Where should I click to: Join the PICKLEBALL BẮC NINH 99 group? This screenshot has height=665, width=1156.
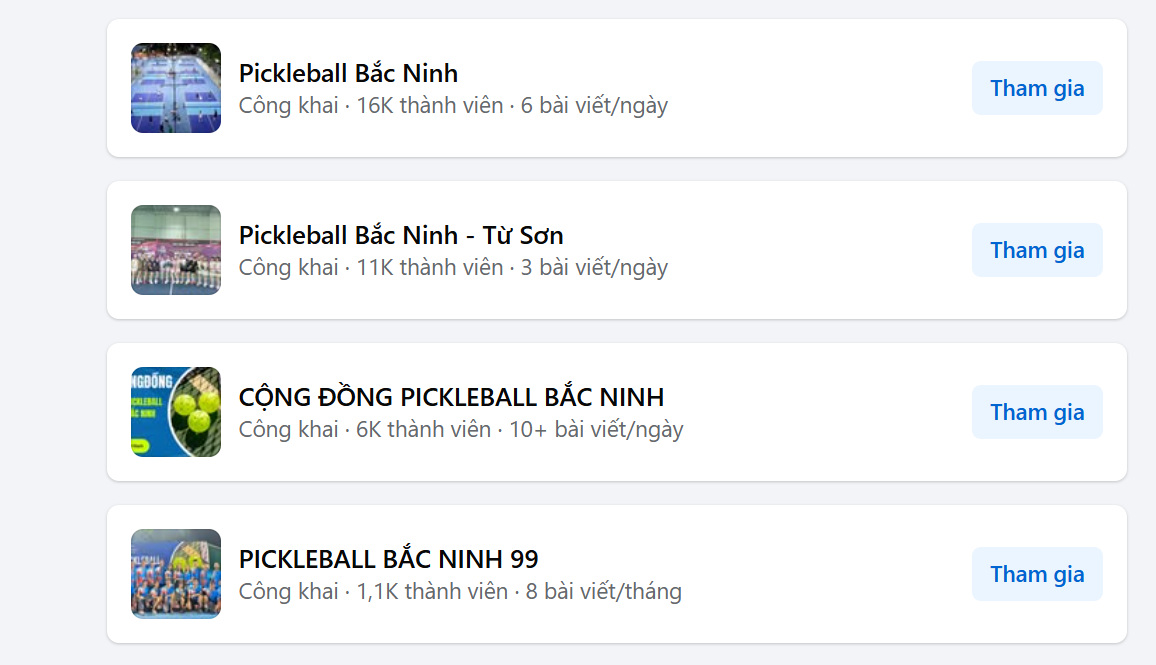[1037, 574]
